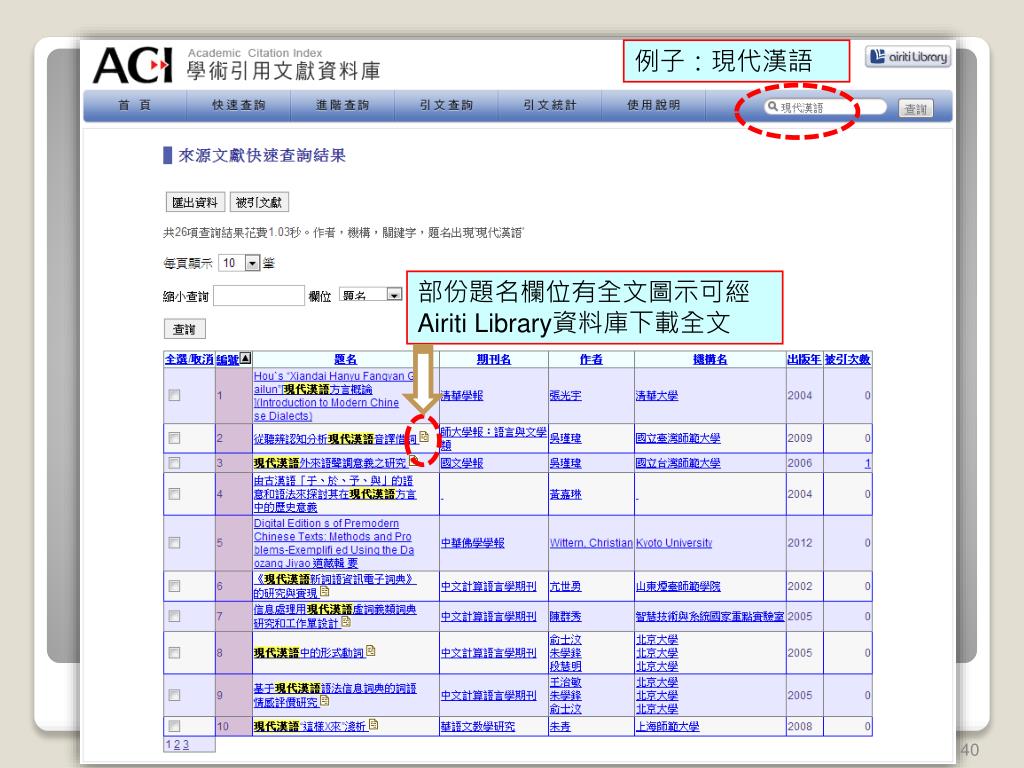Click the magnifier icon in the search box
This screenshot has width=1024, height=768.
click(773, 106)
